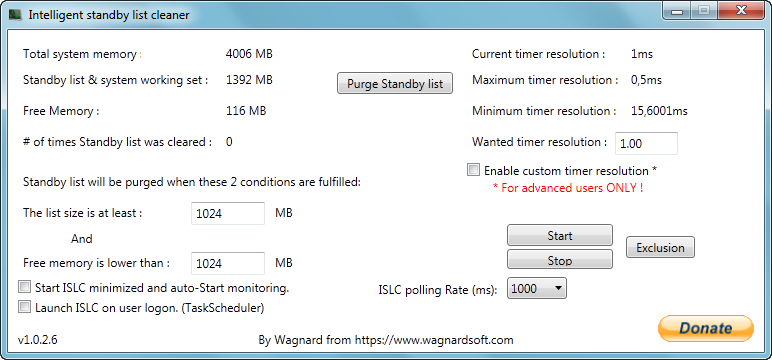Click the disabled maximize window button
772x360 pixels.
click(703, 11)
